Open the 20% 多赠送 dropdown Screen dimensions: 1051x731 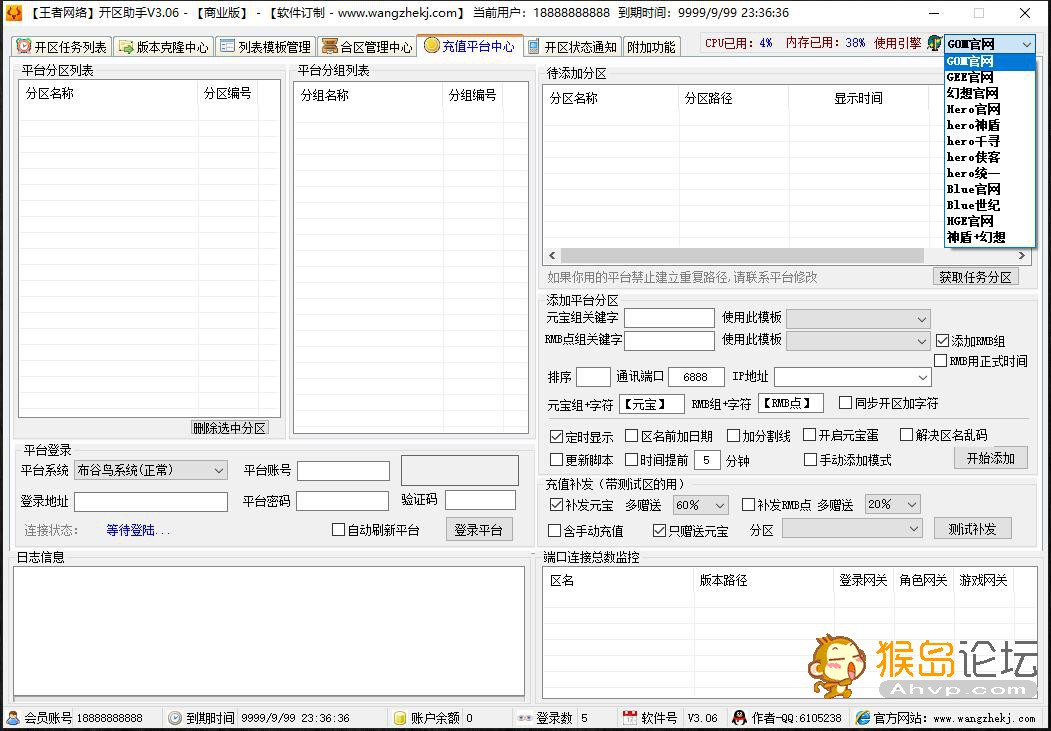pos(891,505)
